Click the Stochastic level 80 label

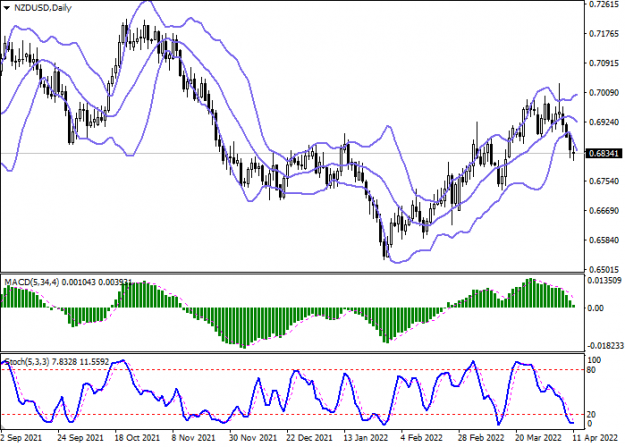[592, 370]
